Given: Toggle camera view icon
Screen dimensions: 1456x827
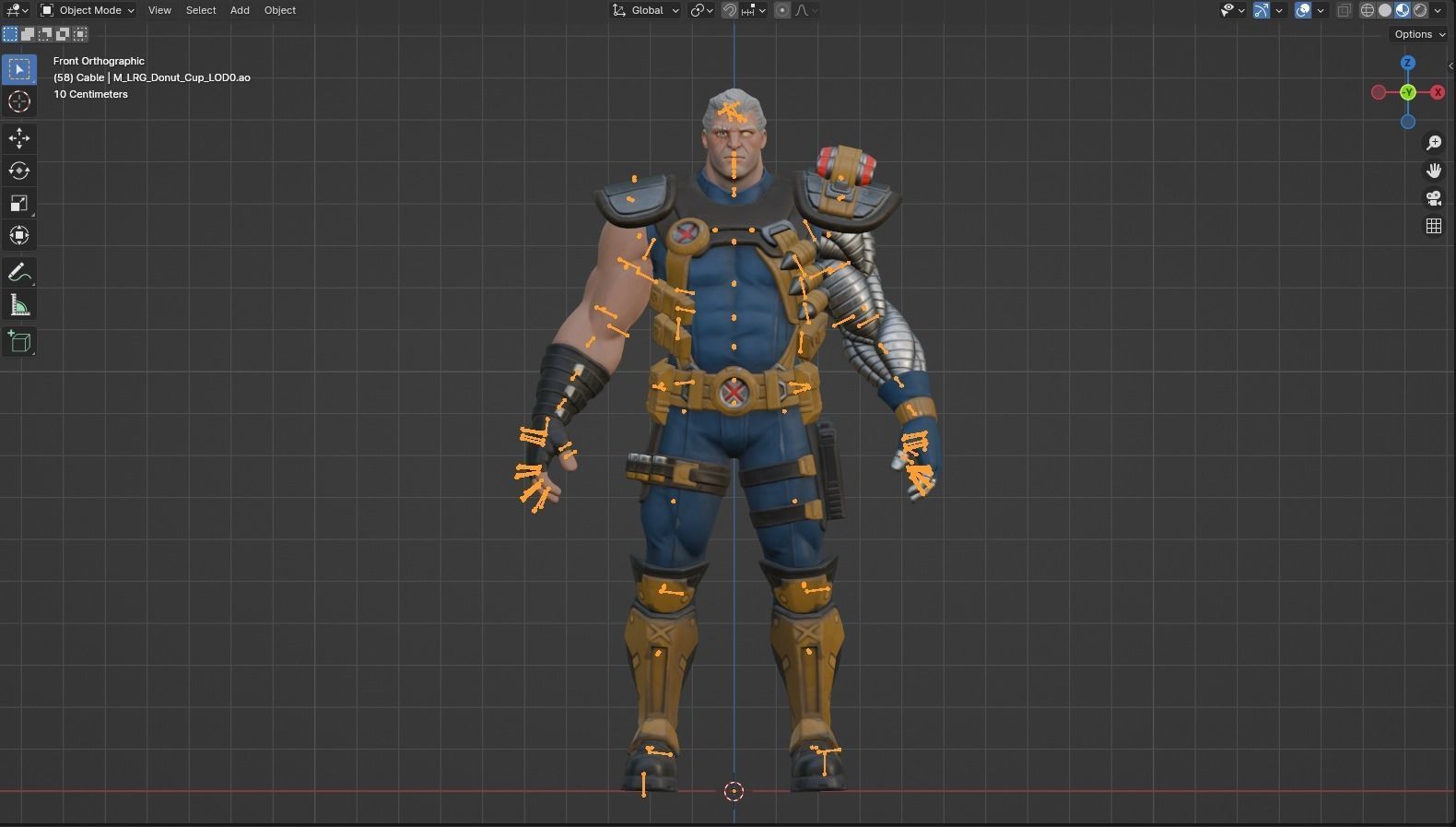Looking at the screenshot, I should [x=1434, y=198].
